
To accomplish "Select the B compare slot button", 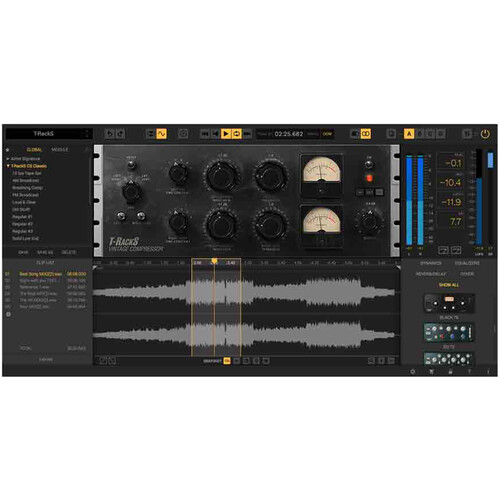I will pos(420,134).
